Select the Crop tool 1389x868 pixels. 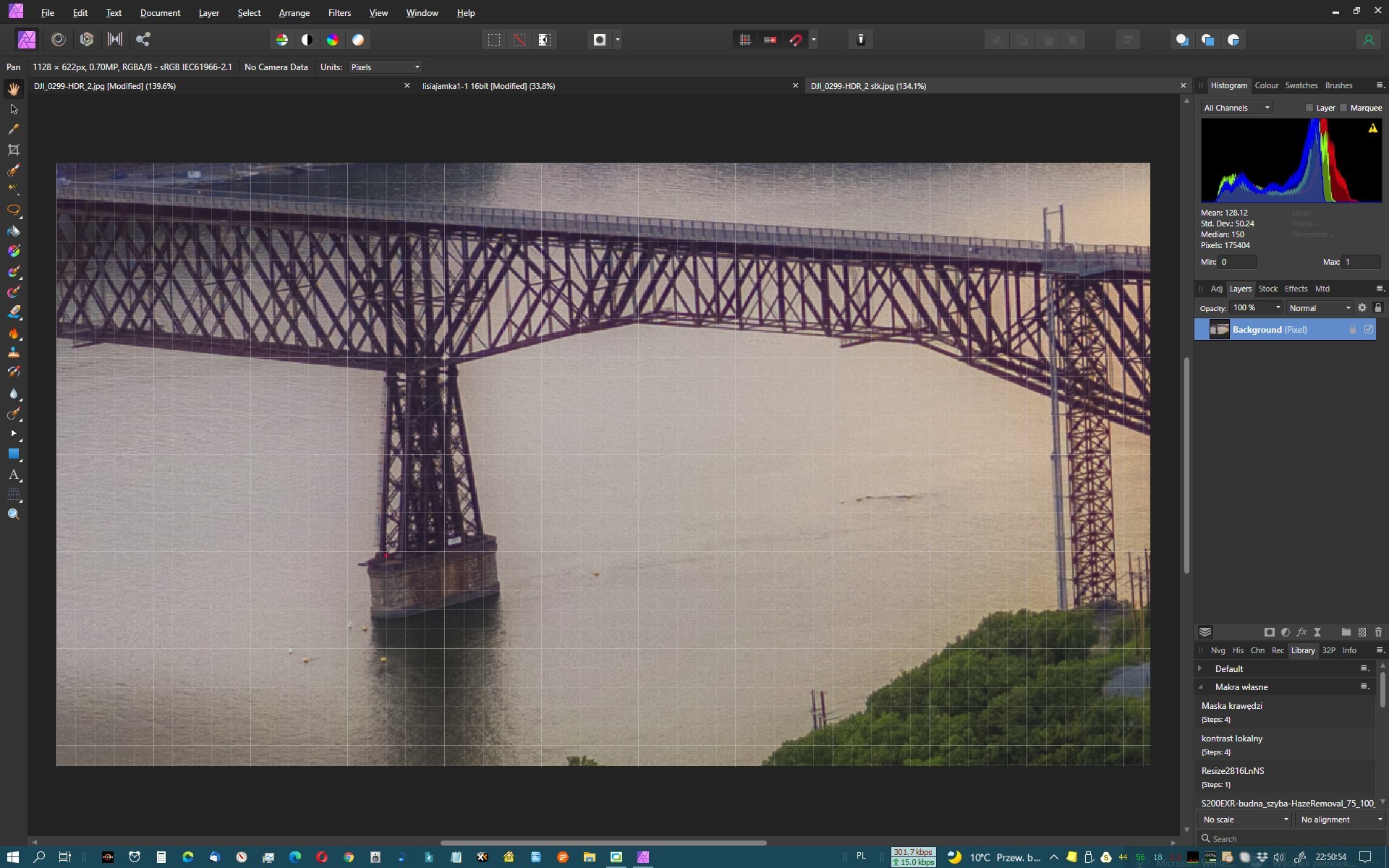(14, 150)
